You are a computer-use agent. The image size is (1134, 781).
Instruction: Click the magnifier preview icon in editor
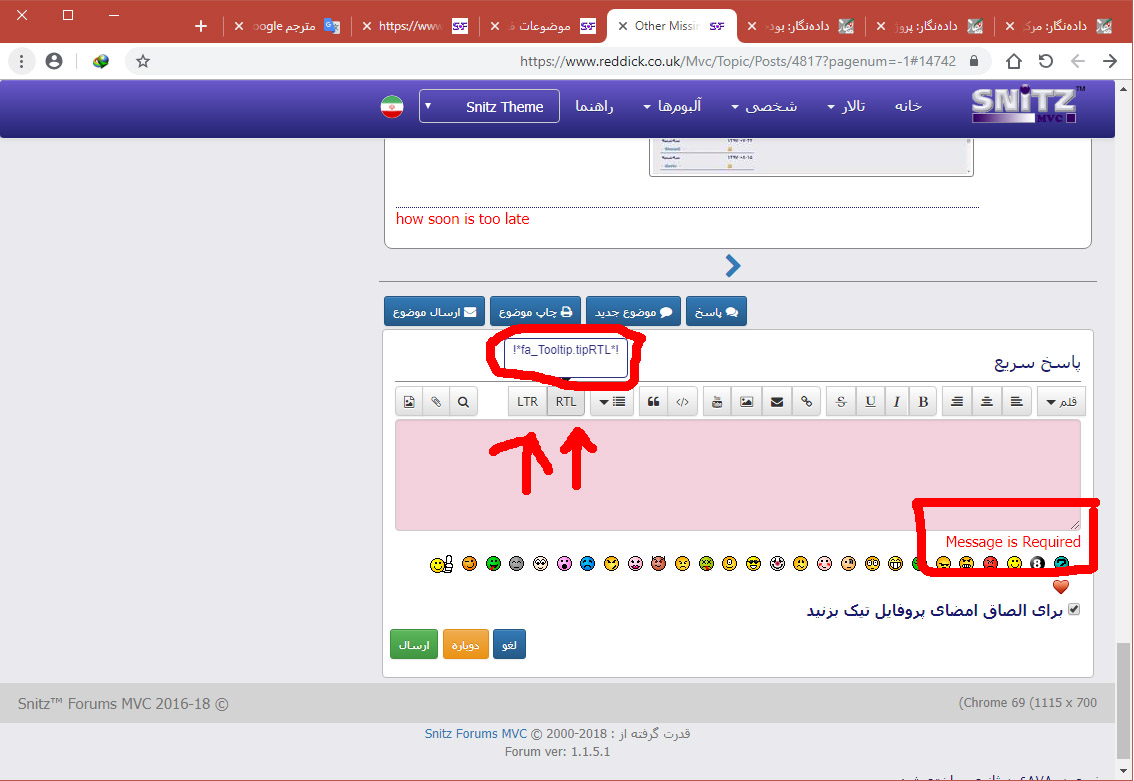coord(463,402)
